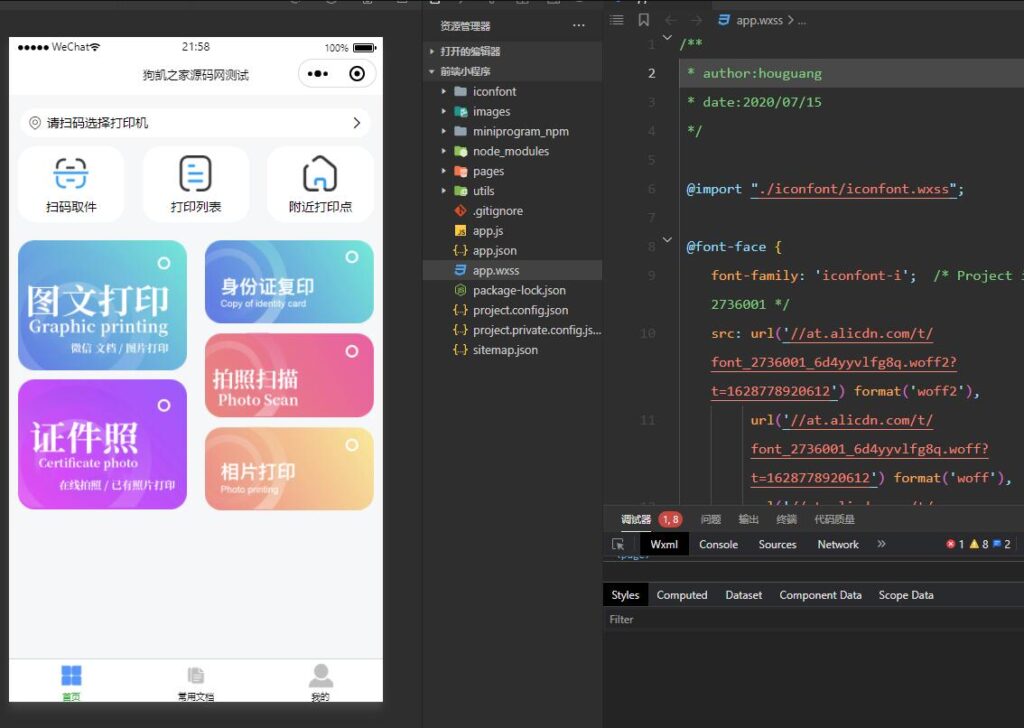This screenshot has width=1024, height=728.
Task: Collapse the @font-face block fold arrow
Action: (668, 240)
